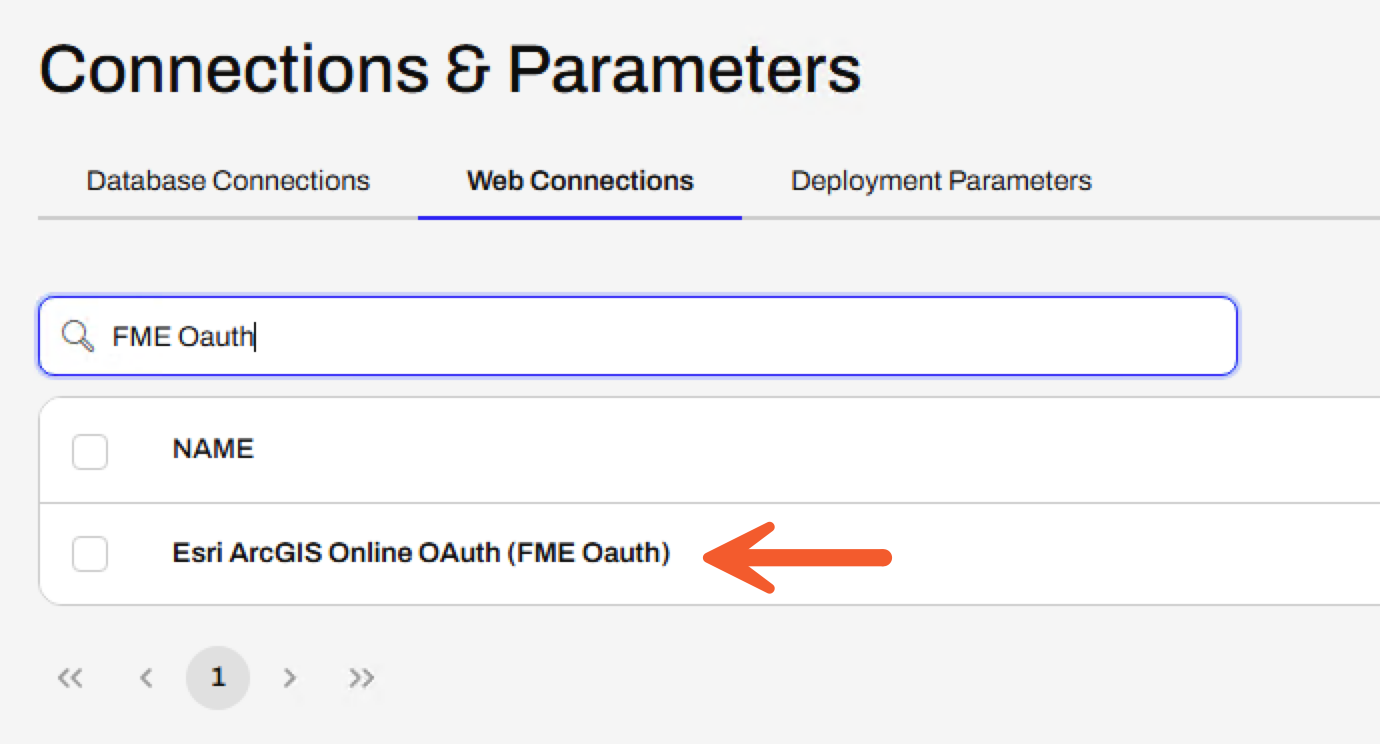Check the select-all checkbox in the NAME header
The width and height of the screenshot is (1380, 744).
click(x=89, y=451)
